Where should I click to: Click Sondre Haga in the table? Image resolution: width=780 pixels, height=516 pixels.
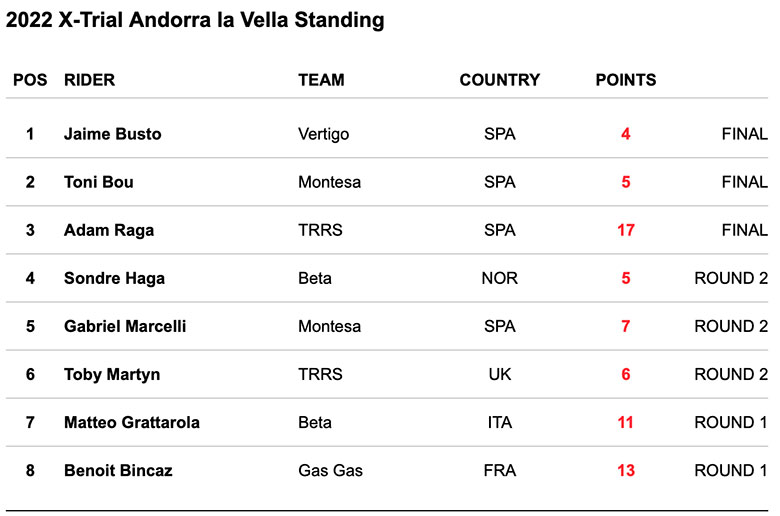pyautogui.click(x=114, y=278)
